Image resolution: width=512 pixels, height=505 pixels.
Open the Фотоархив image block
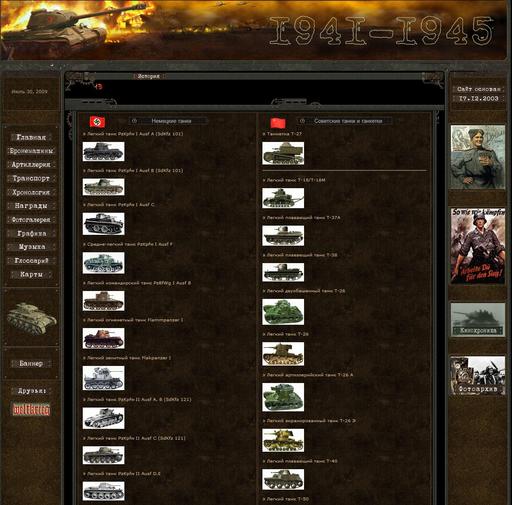pyautogui.click(x=478, y=375)
